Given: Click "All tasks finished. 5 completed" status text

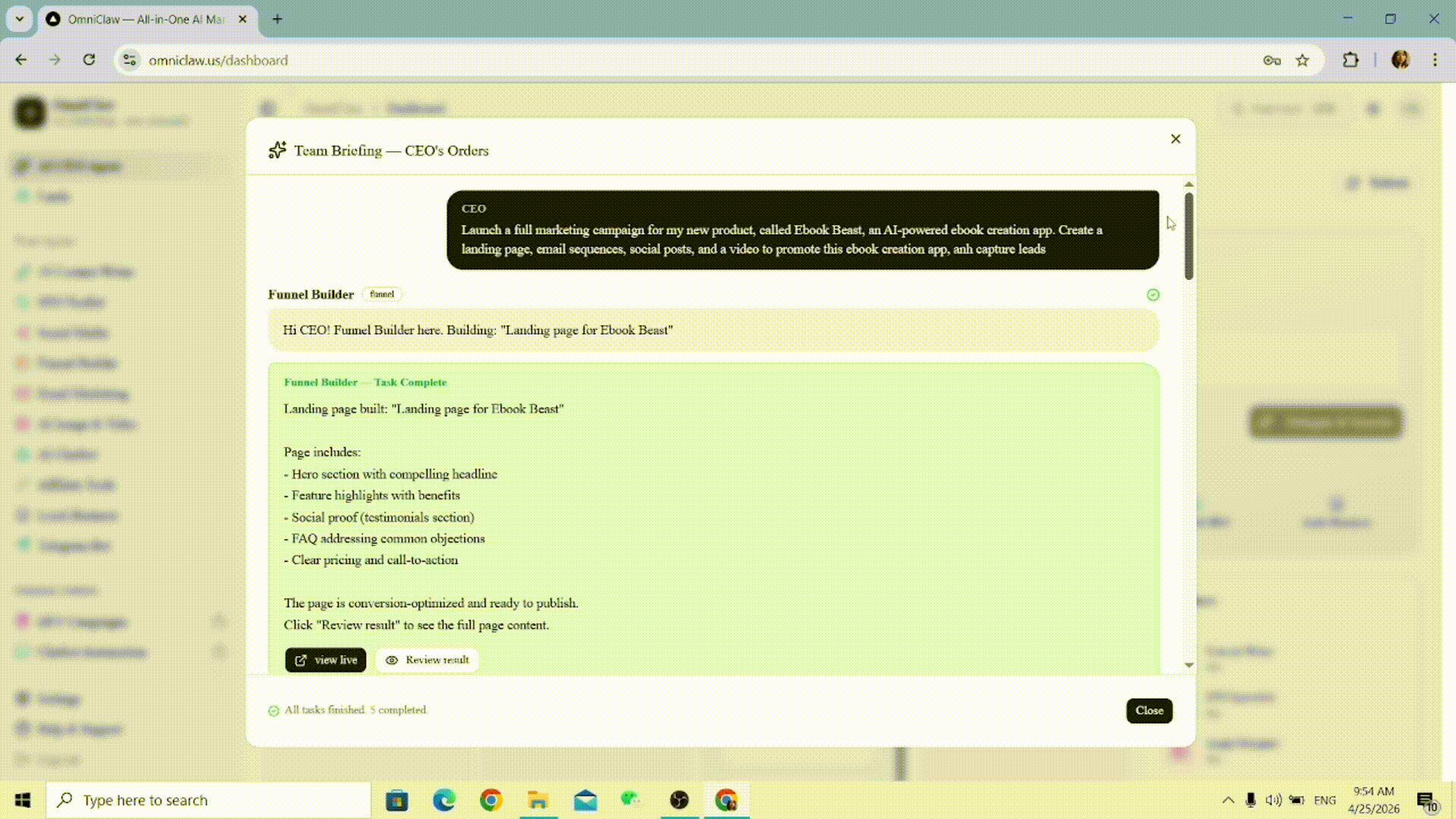Looking at the screenshot, I should pyautogui.click(x=356, y=710).
